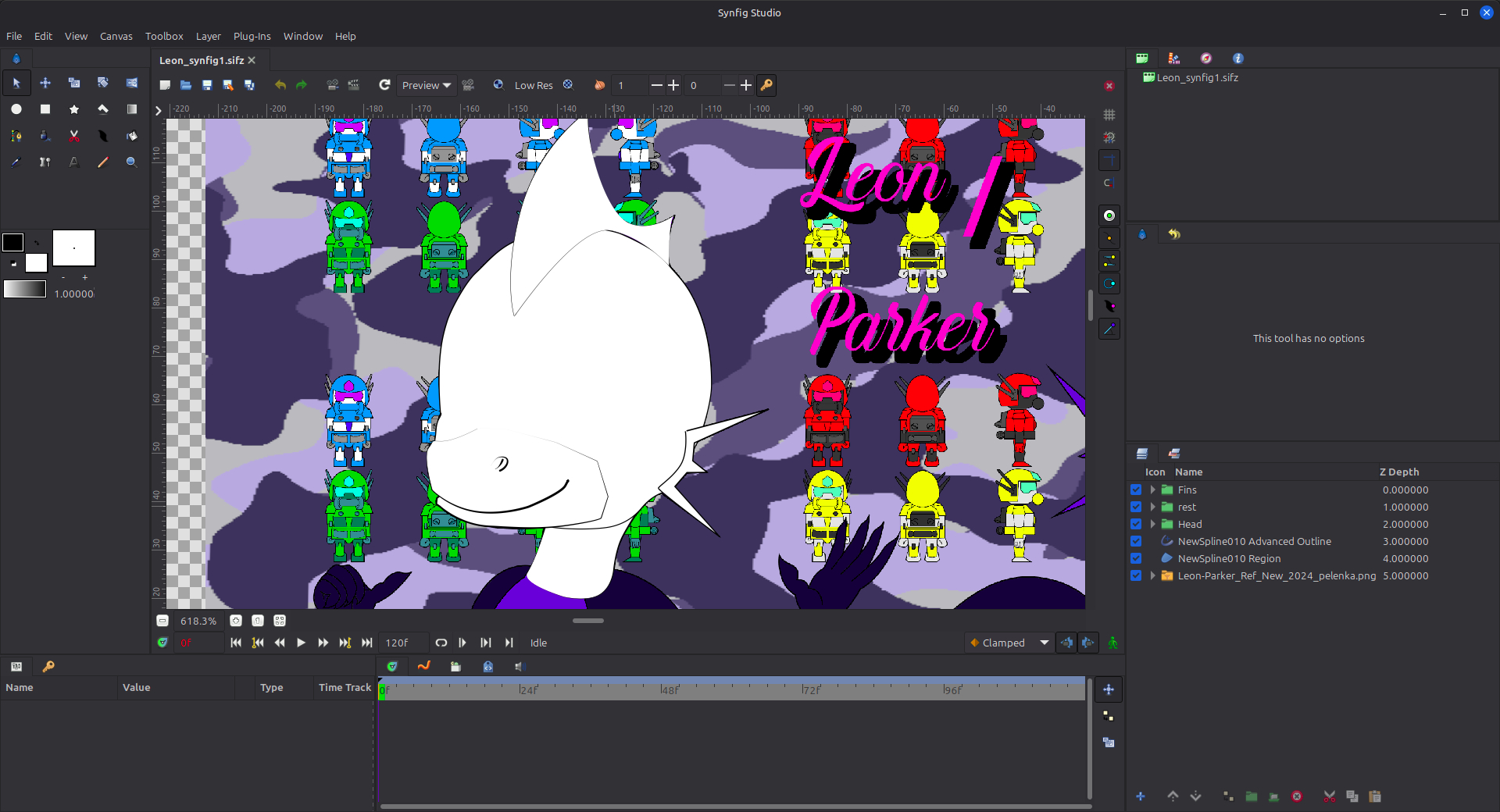This screenshot has height=812, width=1500.
Task: Toggle visibility checkbox of Head layer
Action: (1136, 524)
